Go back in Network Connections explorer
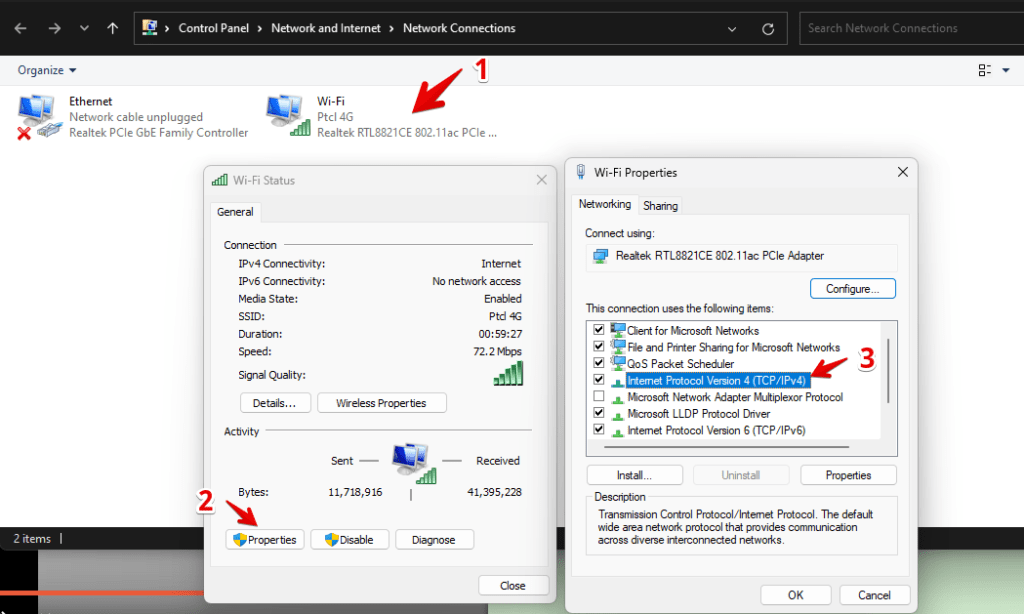 (20, 28)
